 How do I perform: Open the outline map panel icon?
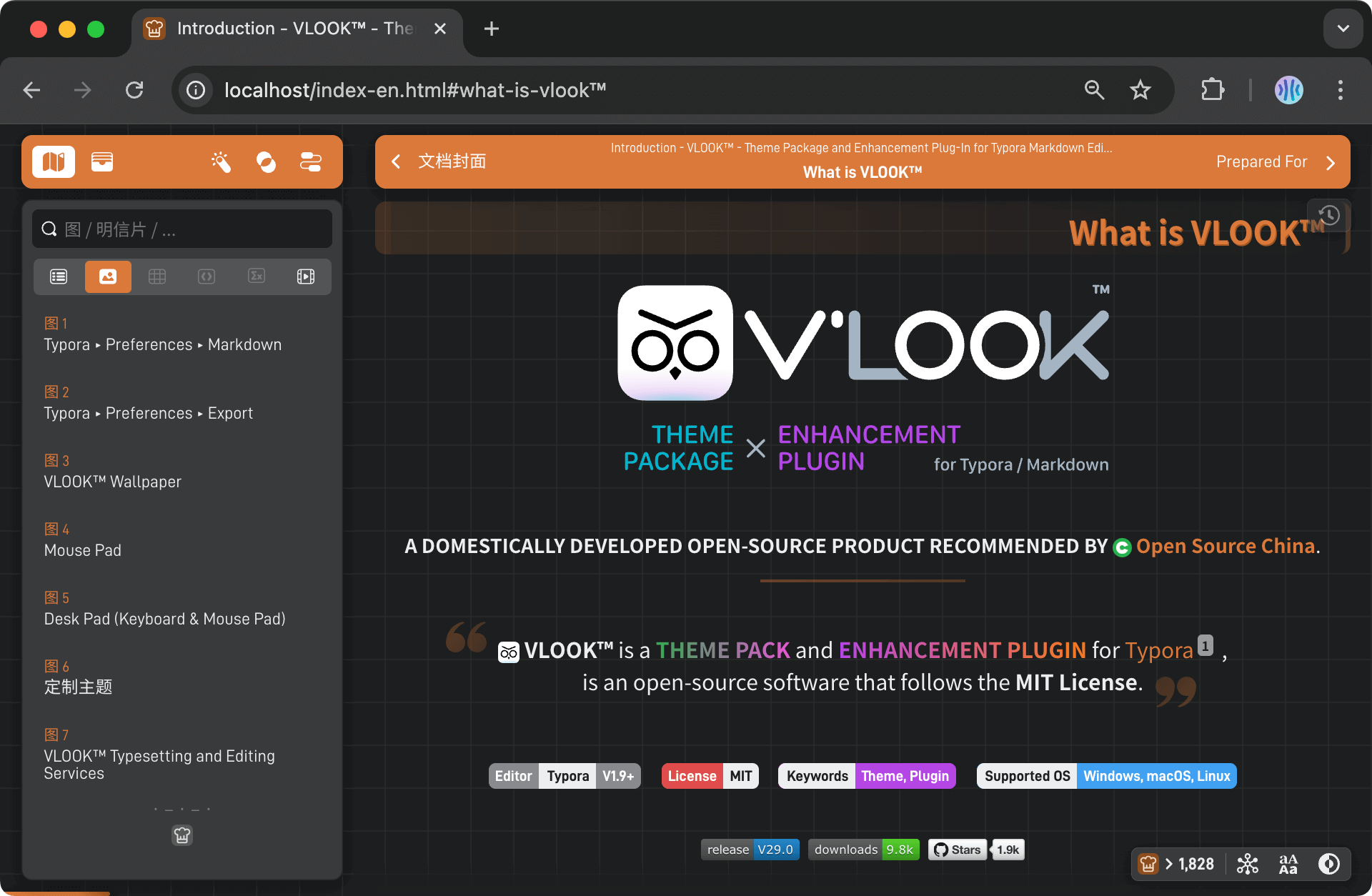(x=54, y=162)
